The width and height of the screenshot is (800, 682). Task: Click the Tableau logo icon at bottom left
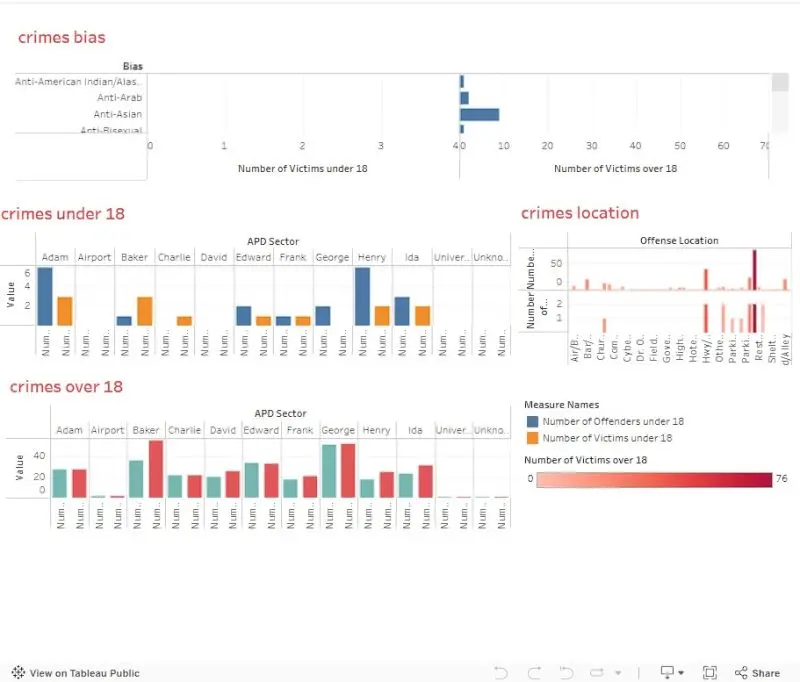pyautogui.click(x=18, y=672)
